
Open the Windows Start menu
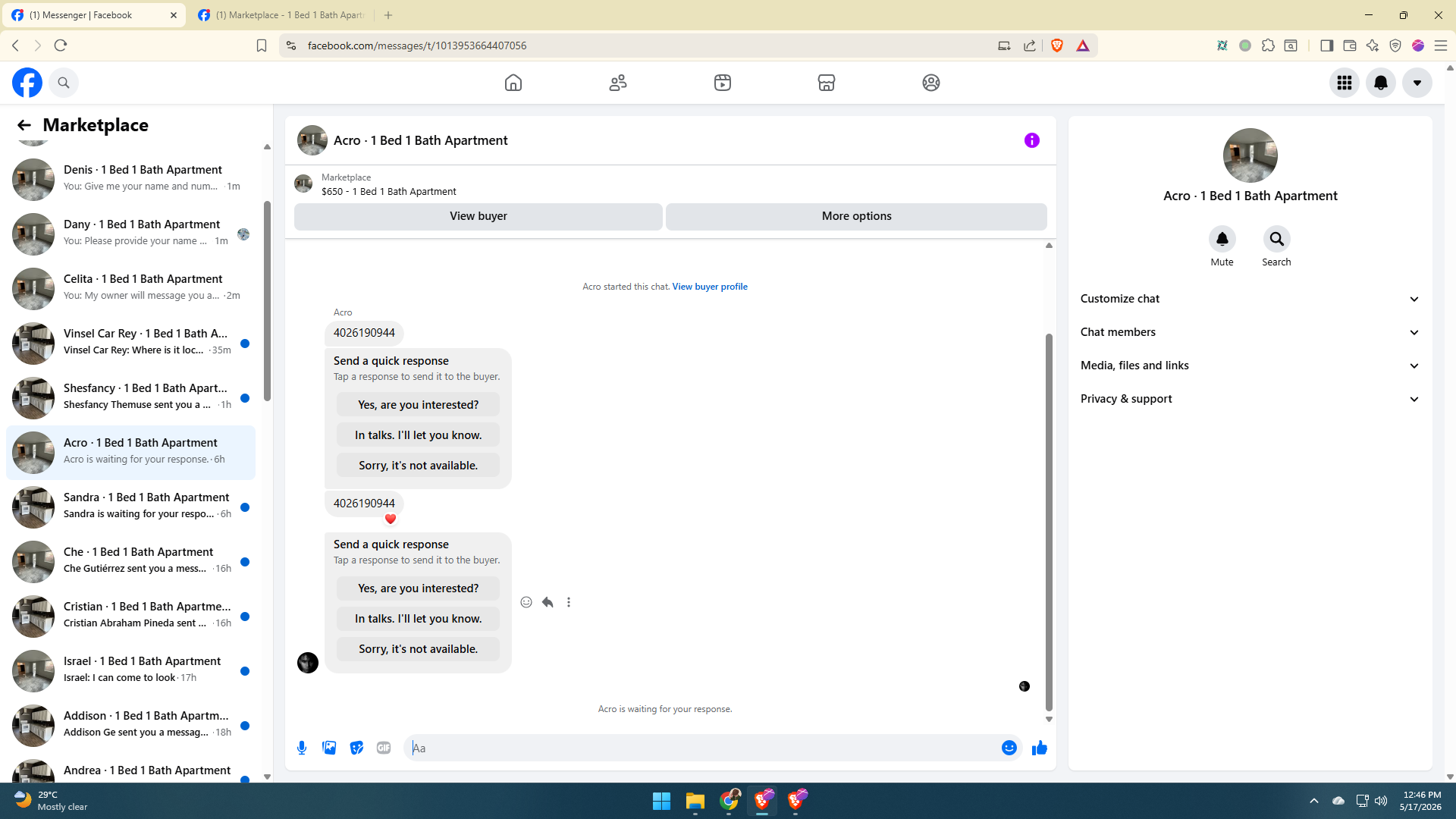point(661,801)
